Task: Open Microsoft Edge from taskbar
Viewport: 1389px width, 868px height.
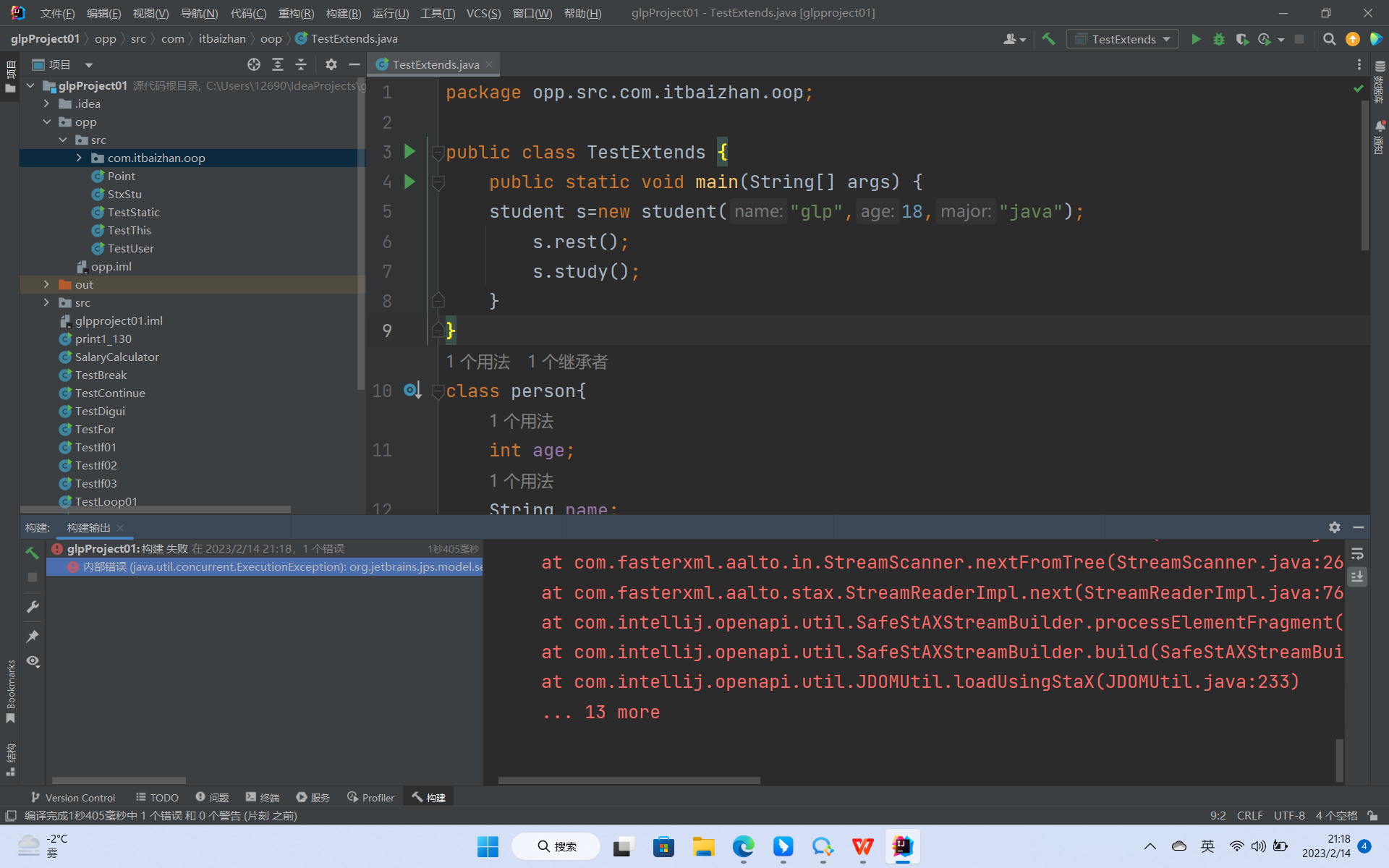Action: click(x=743, y=846)
